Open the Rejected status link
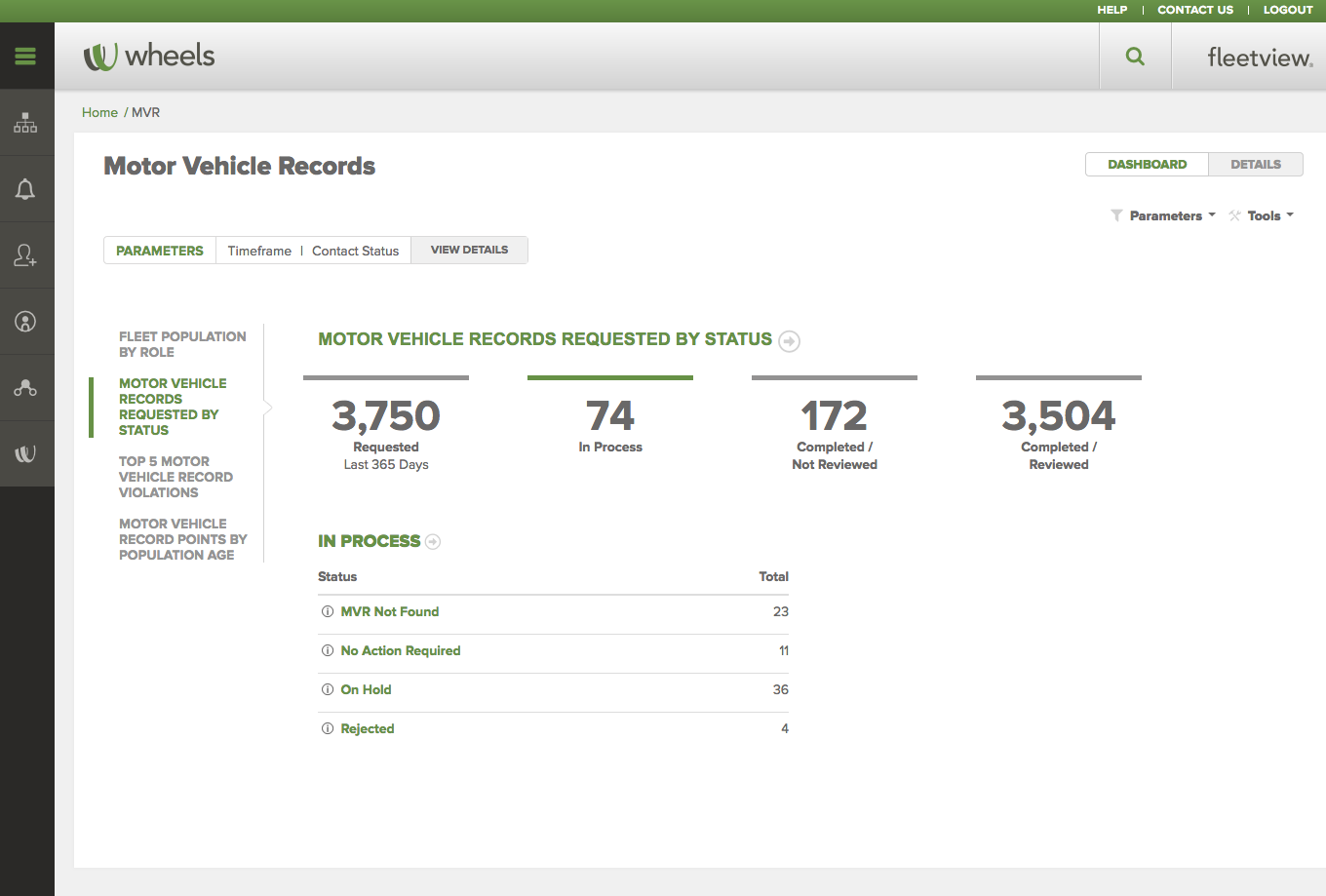 (x=368, y=728)
